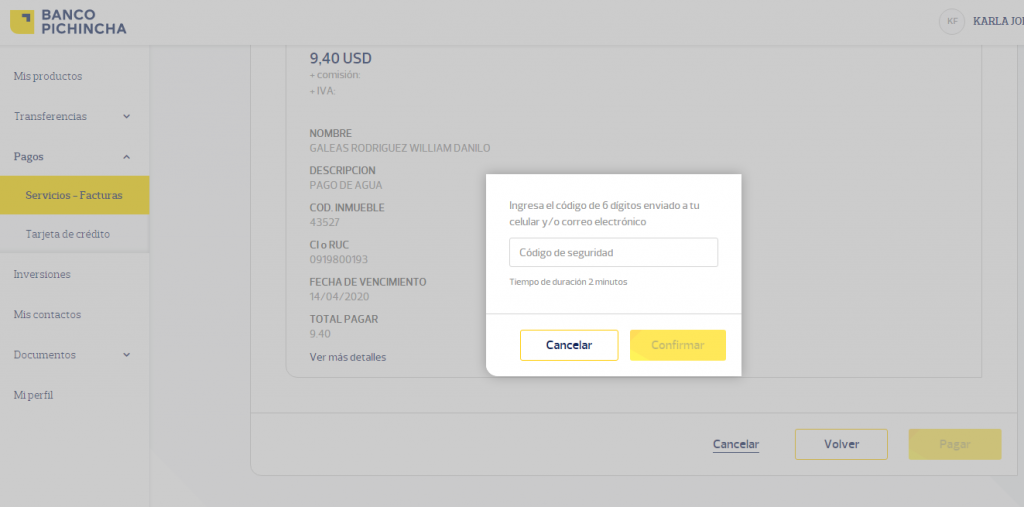Open Mis contactos in sidebar

tap(47, 314)
